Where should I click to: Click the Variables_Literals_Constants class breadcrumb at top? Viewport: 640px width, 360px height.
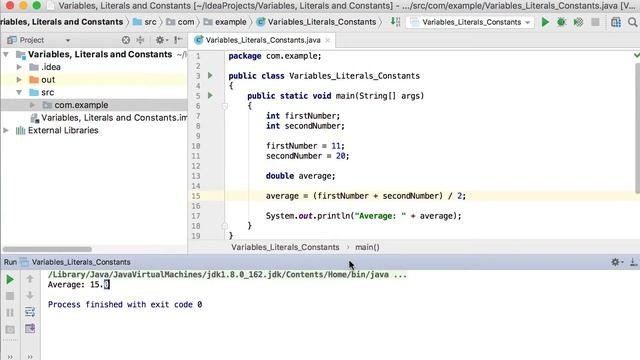pos(316,22)
